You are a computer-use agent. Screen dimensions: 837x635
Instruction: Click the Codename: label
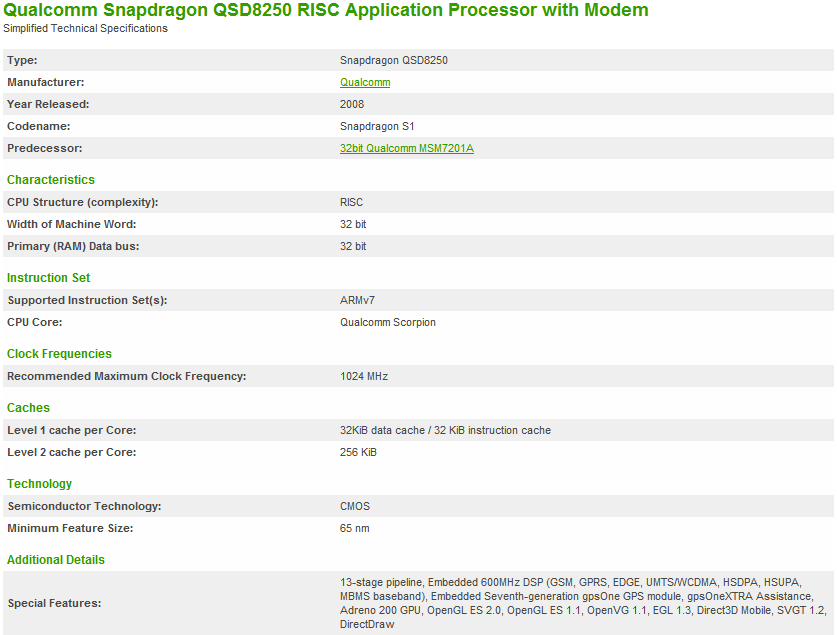point(38,126)
